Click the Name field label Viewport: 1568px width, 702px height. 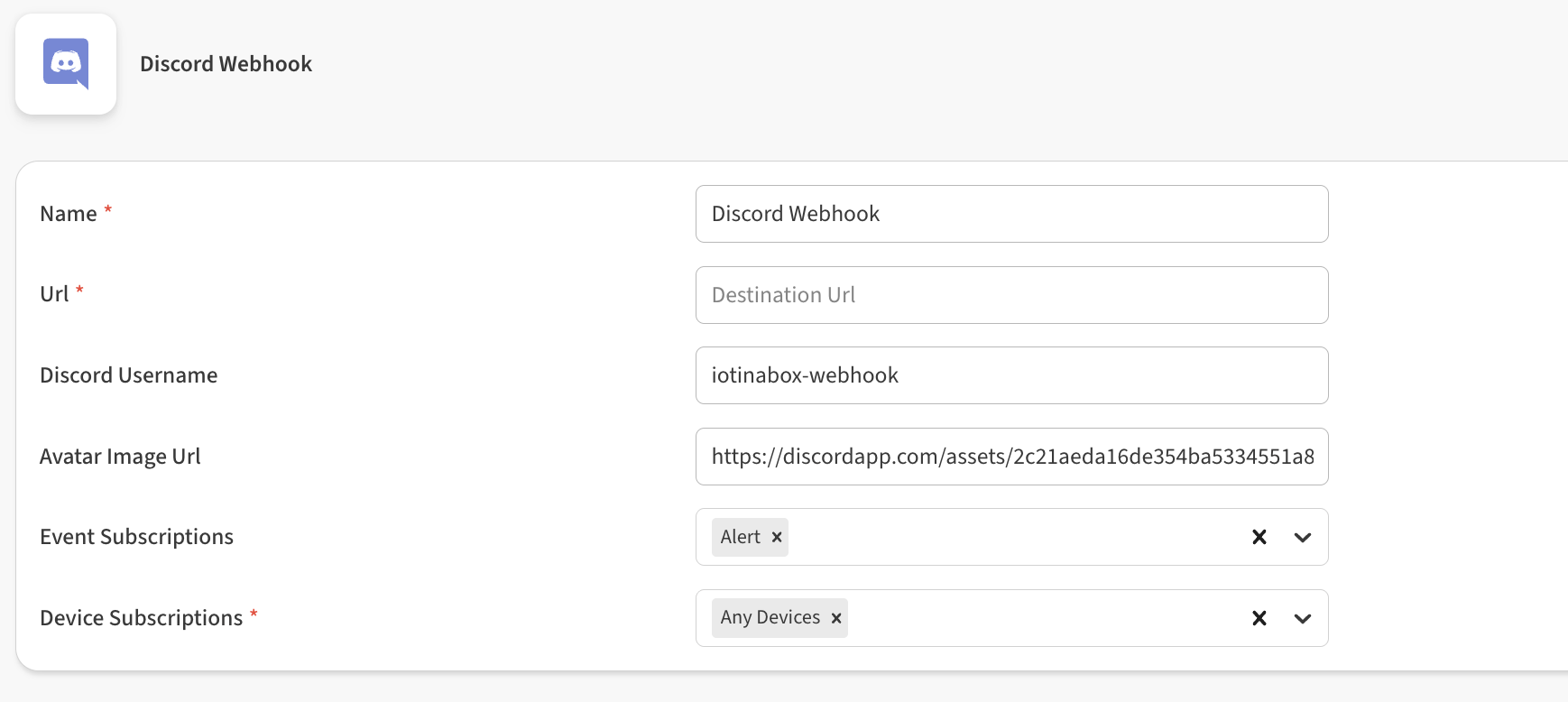pos(69,214)
